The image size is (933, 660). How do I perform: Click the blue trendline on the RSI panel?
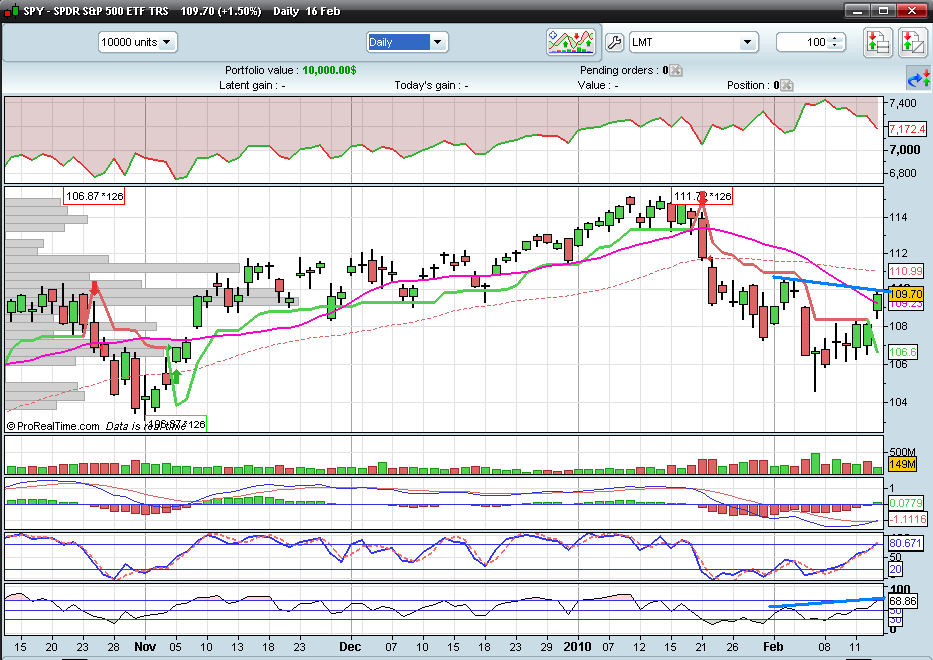coord(827,602)
